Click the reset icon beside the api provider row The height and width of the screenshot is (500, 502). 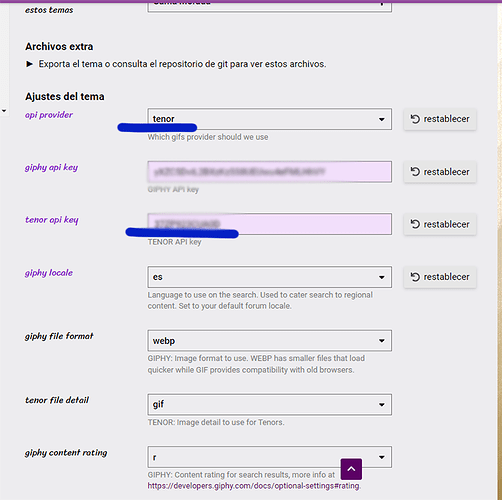(x=415, y=119)
